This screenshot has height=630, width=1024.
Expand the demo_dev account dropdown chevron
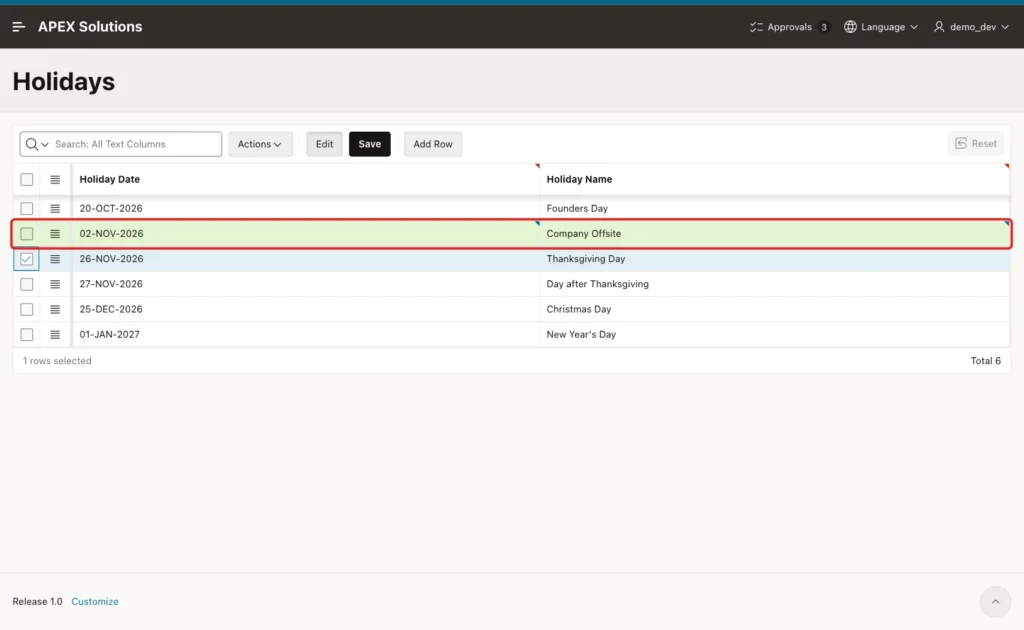1005,27
